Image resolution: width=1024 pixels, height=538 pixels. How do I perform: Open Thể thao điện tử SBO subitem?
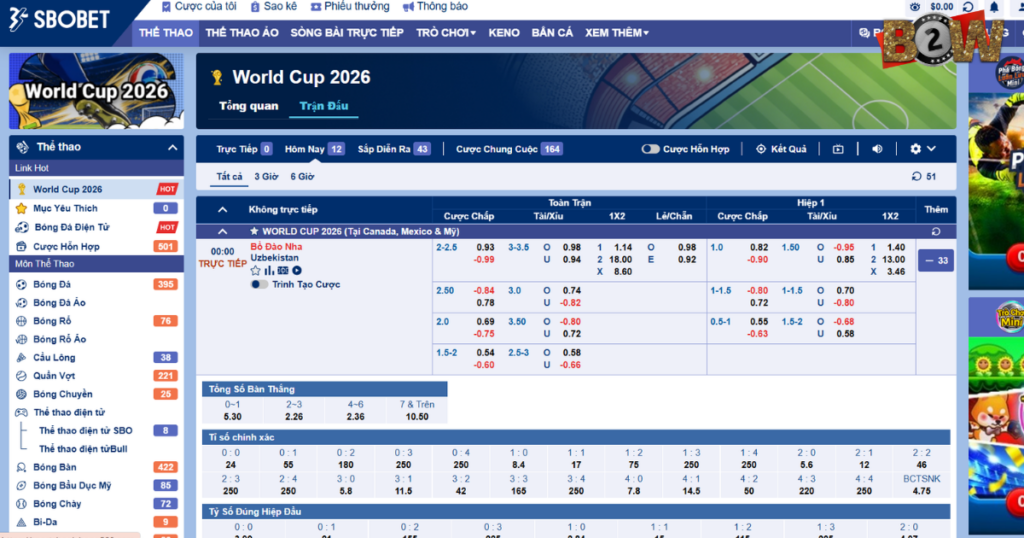pyautogui.click(x=86, y=431)
